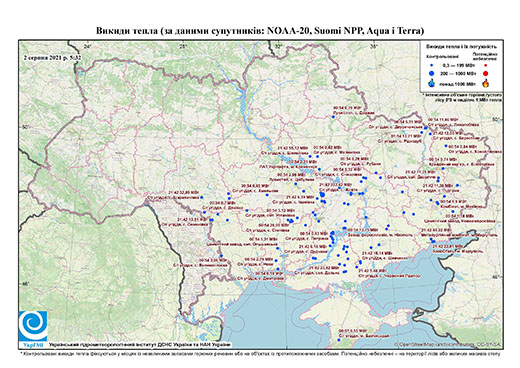Click the blue spiral institute logo
This screenshot has height=368, width=520.
(33, 325)
